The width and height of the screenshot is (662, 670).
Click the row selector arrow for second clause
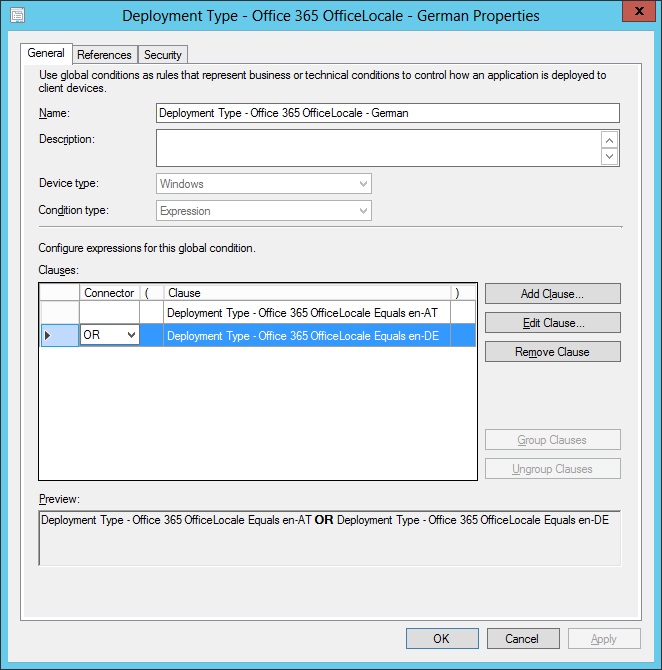(x=48, y=336)
